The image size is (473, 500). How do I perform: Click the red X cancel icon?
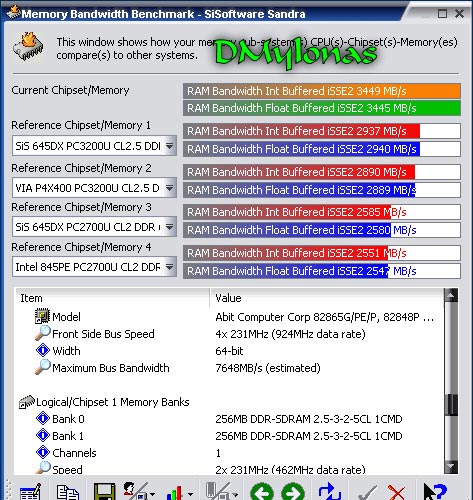(x=397, y=493)
